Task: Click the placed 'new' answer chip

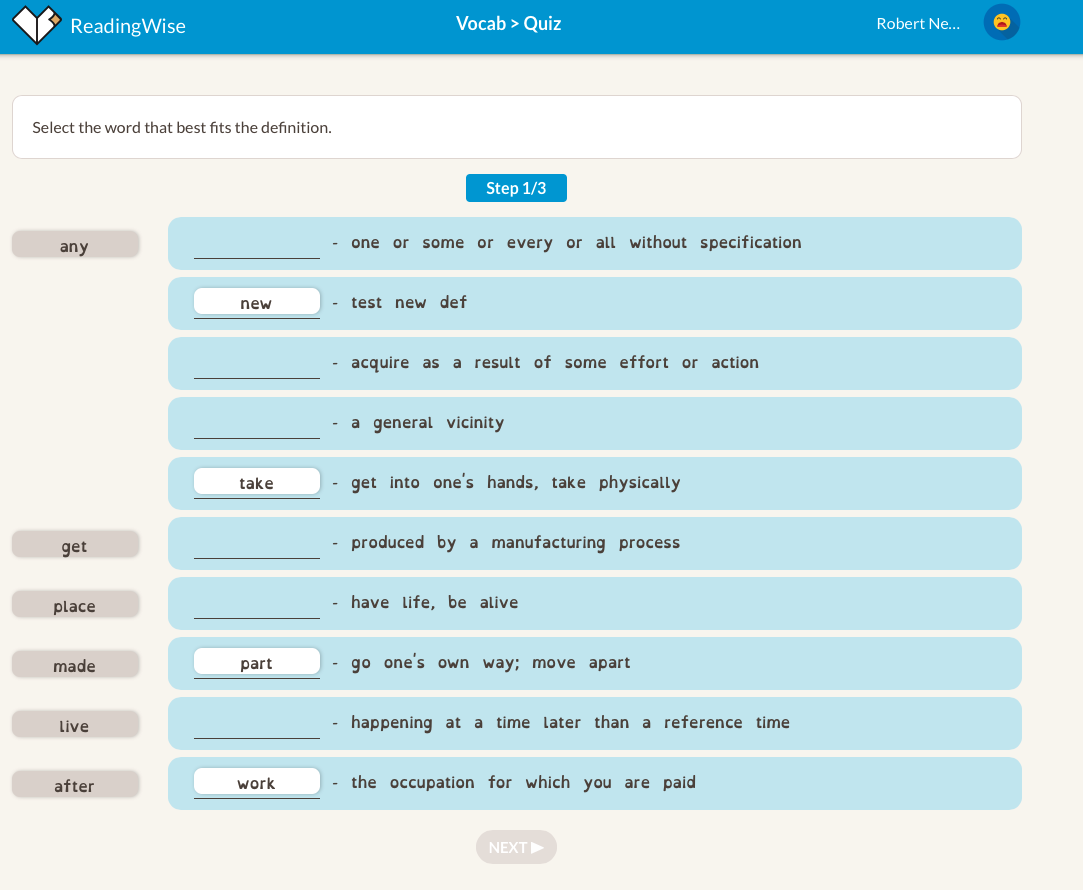Action: coord(257,302)
